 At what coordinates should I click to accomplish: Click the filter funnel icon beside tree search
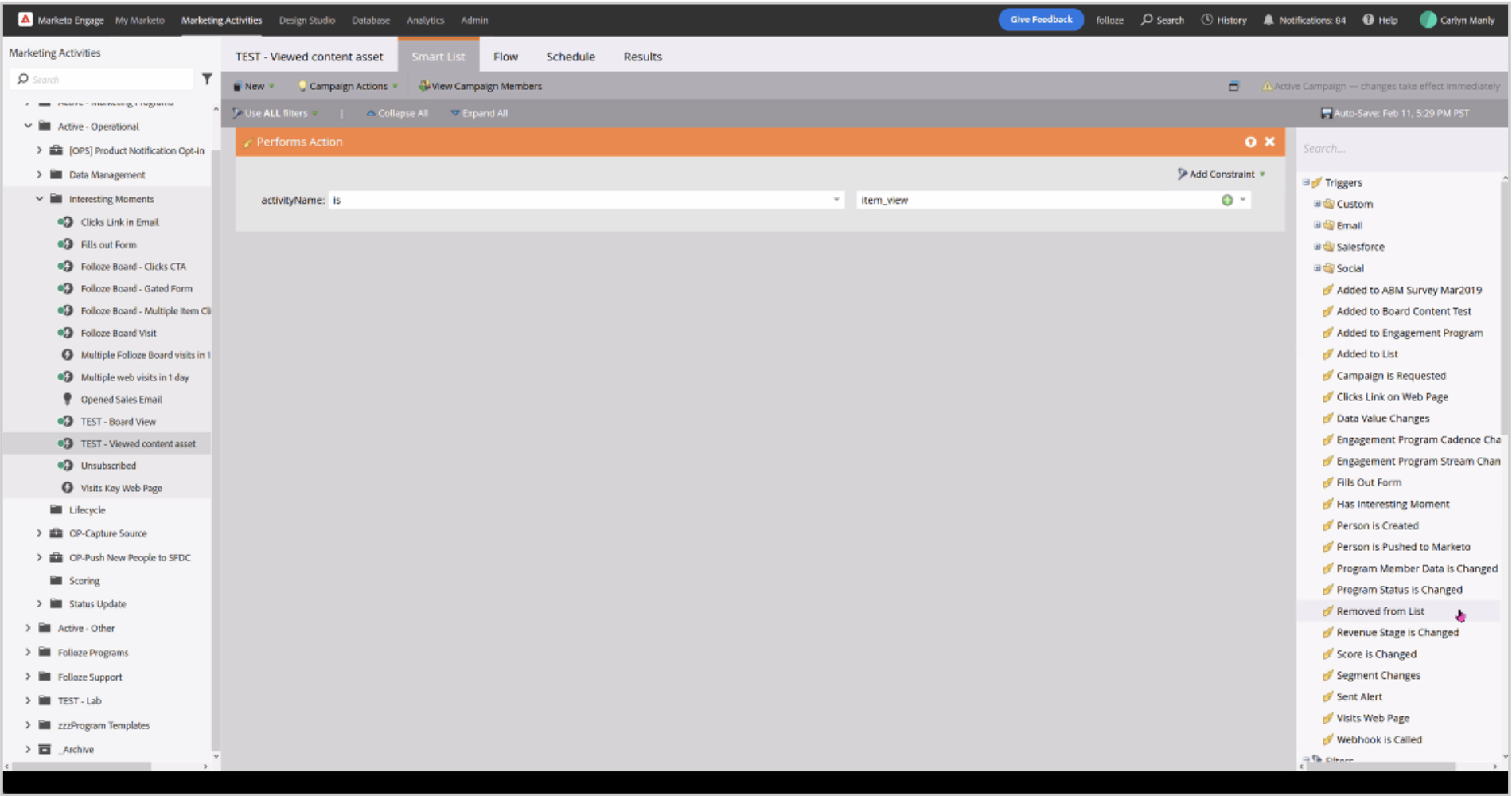point(207,79)
